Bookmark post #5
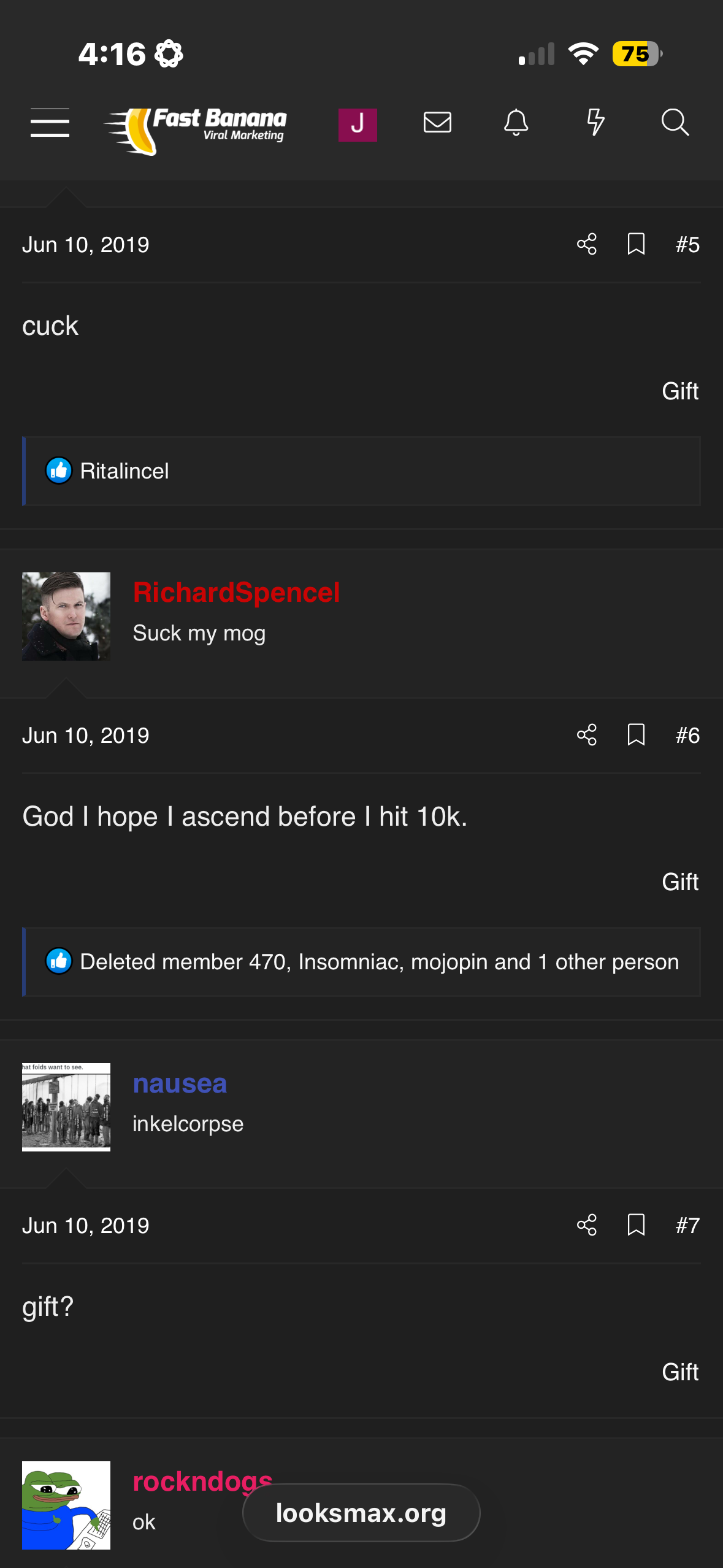 tap(636, 244)
